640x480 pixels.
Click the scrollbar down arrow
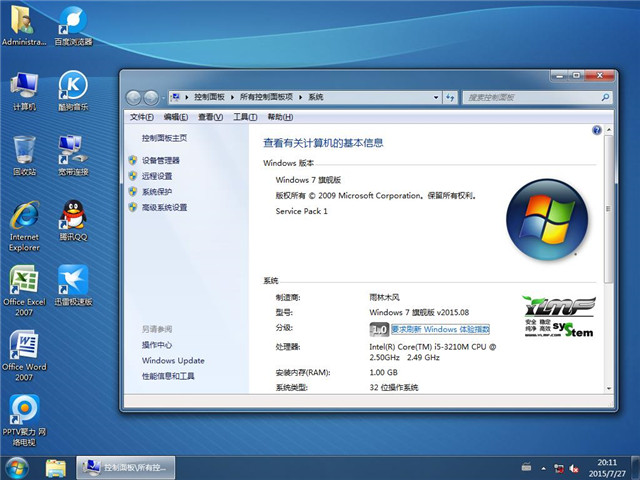click(609, 389)
